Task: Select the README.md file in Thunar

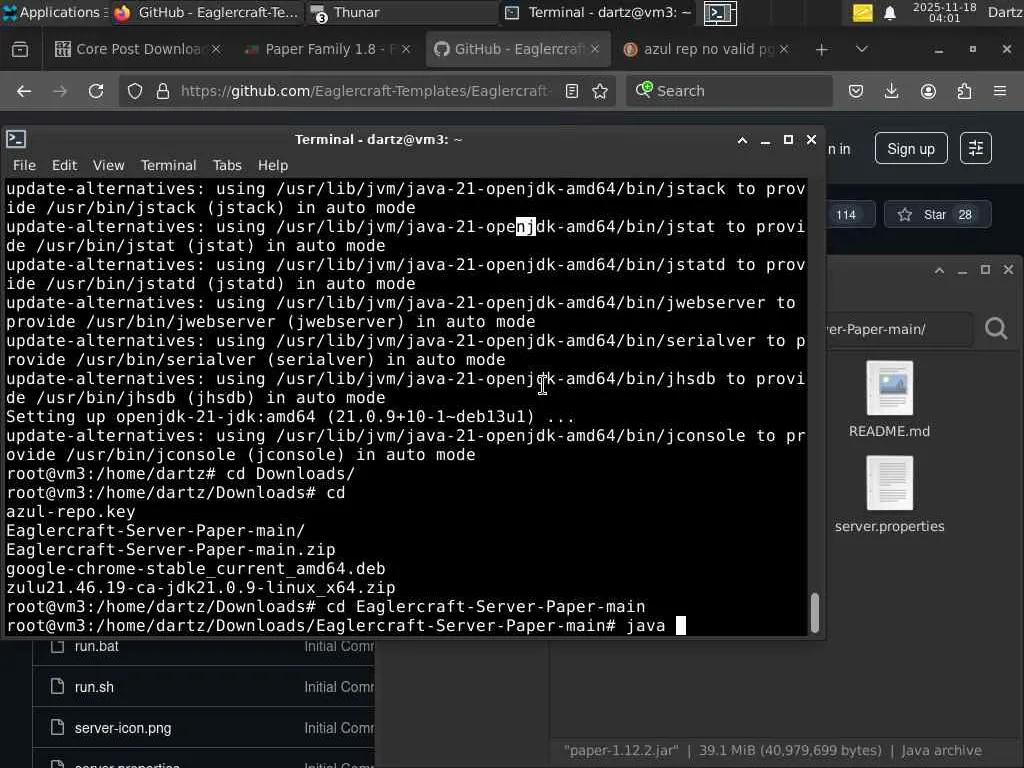Action: 889,400
